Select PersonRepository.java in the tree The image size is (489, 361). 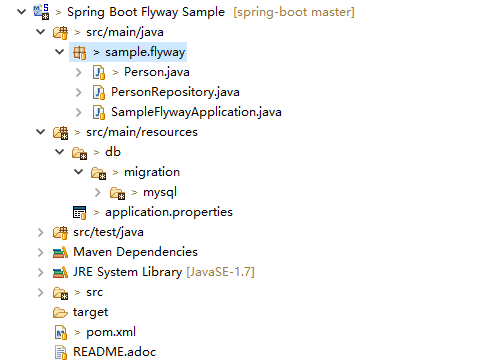(x=175, y=92)
